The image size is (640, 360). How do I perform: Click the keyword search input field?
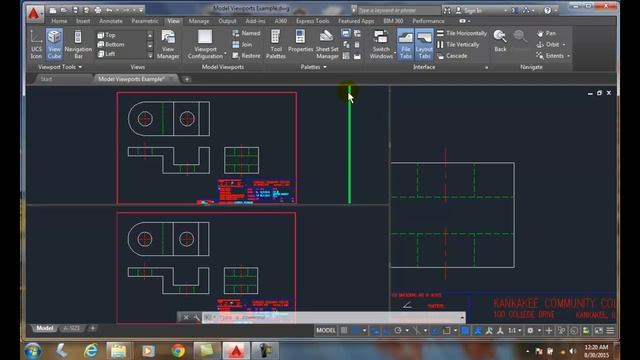point(398,11)
